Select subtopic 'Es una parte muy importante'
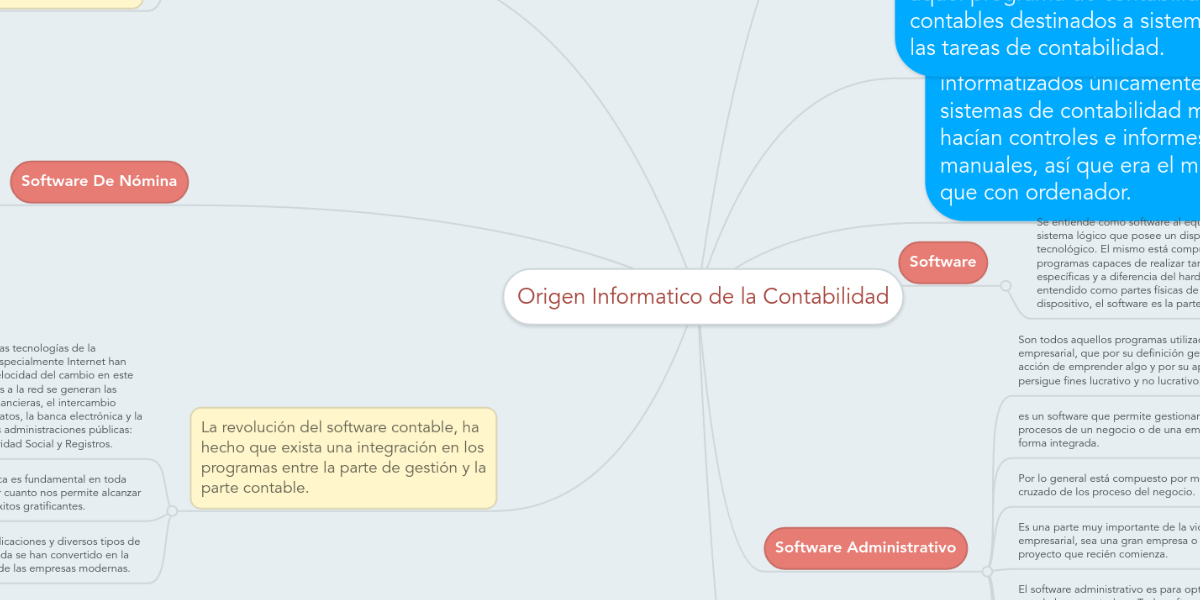Viewport: 1200px width, 600px height. pyautogui.click(x=1105, y=540)
